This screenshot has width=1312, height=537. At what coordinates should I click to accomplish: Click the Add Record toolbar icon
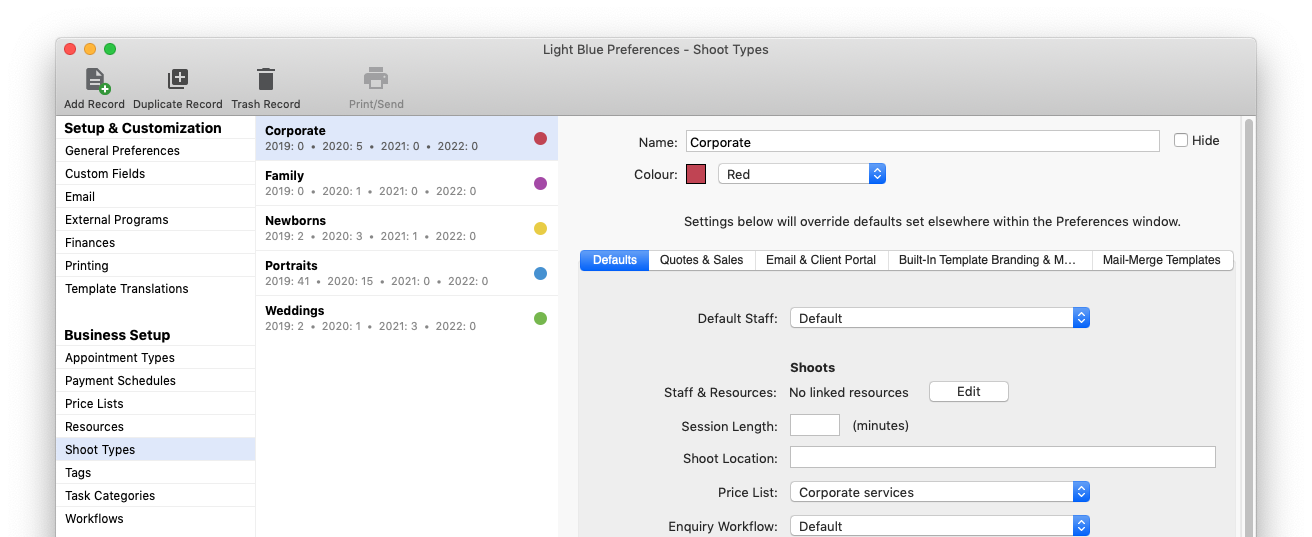[96, 80]
